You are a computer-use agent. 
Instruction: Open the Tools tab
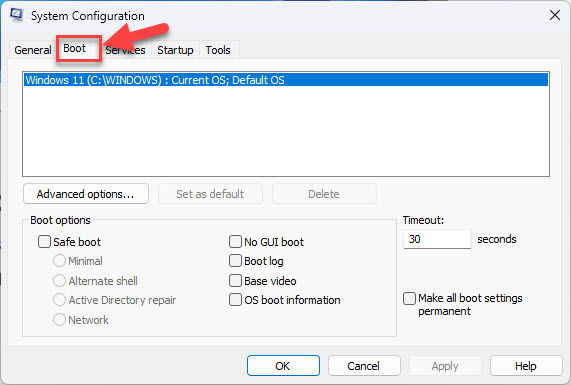218,50
